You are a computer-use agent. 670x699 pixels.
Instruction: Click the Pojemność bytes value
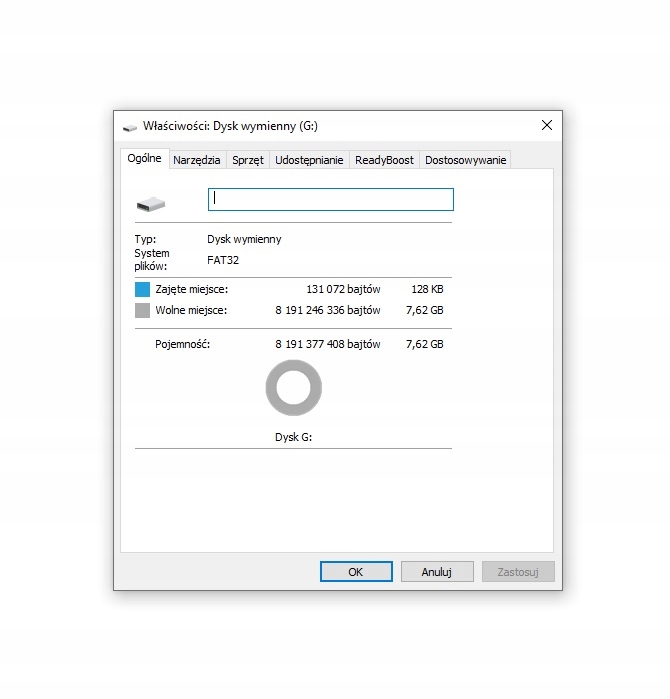coord(328,344)
